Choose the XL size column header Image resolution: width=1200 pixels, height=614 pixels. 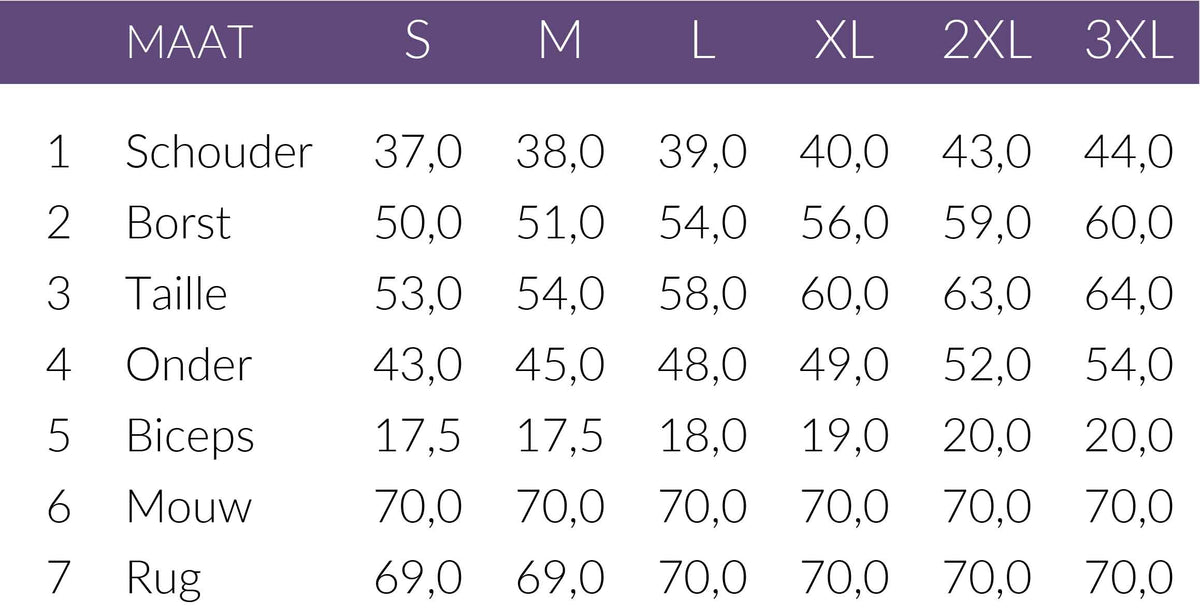(x=844, y=42)
